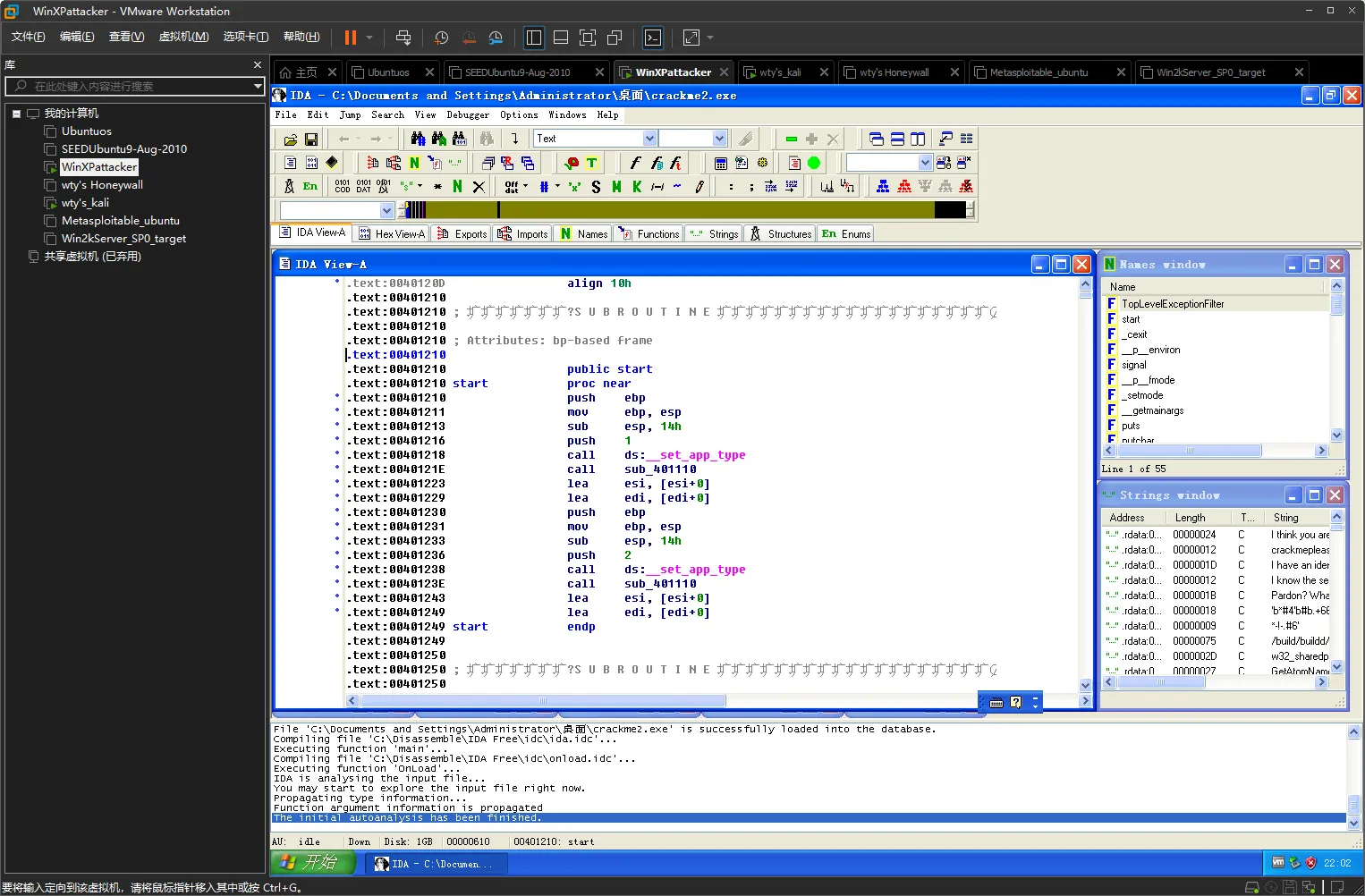Click the yellow N names icon on second row
This screenshot has height=896, width=1365.
click(x=414, y=163)
